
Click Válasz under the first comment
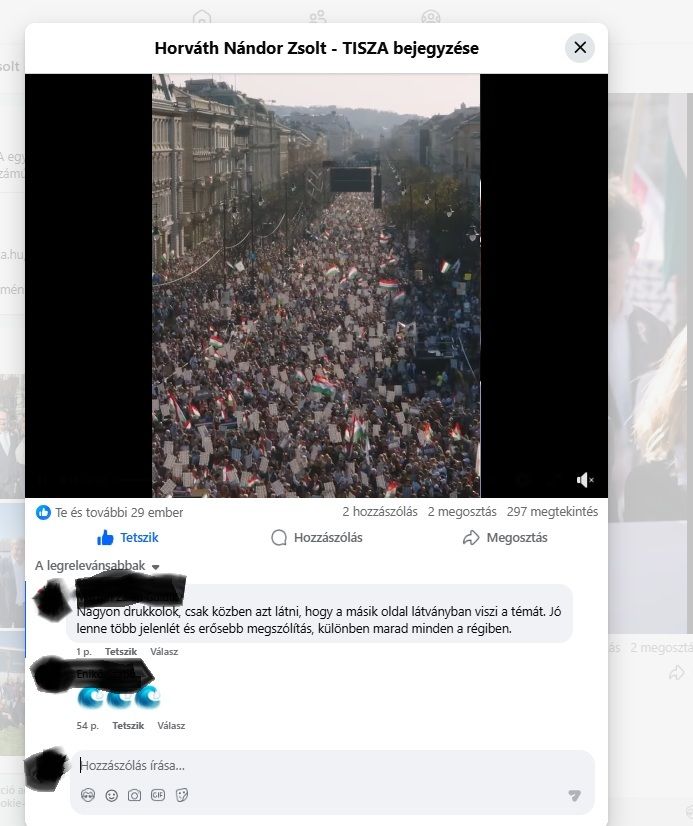click(164, 652)
